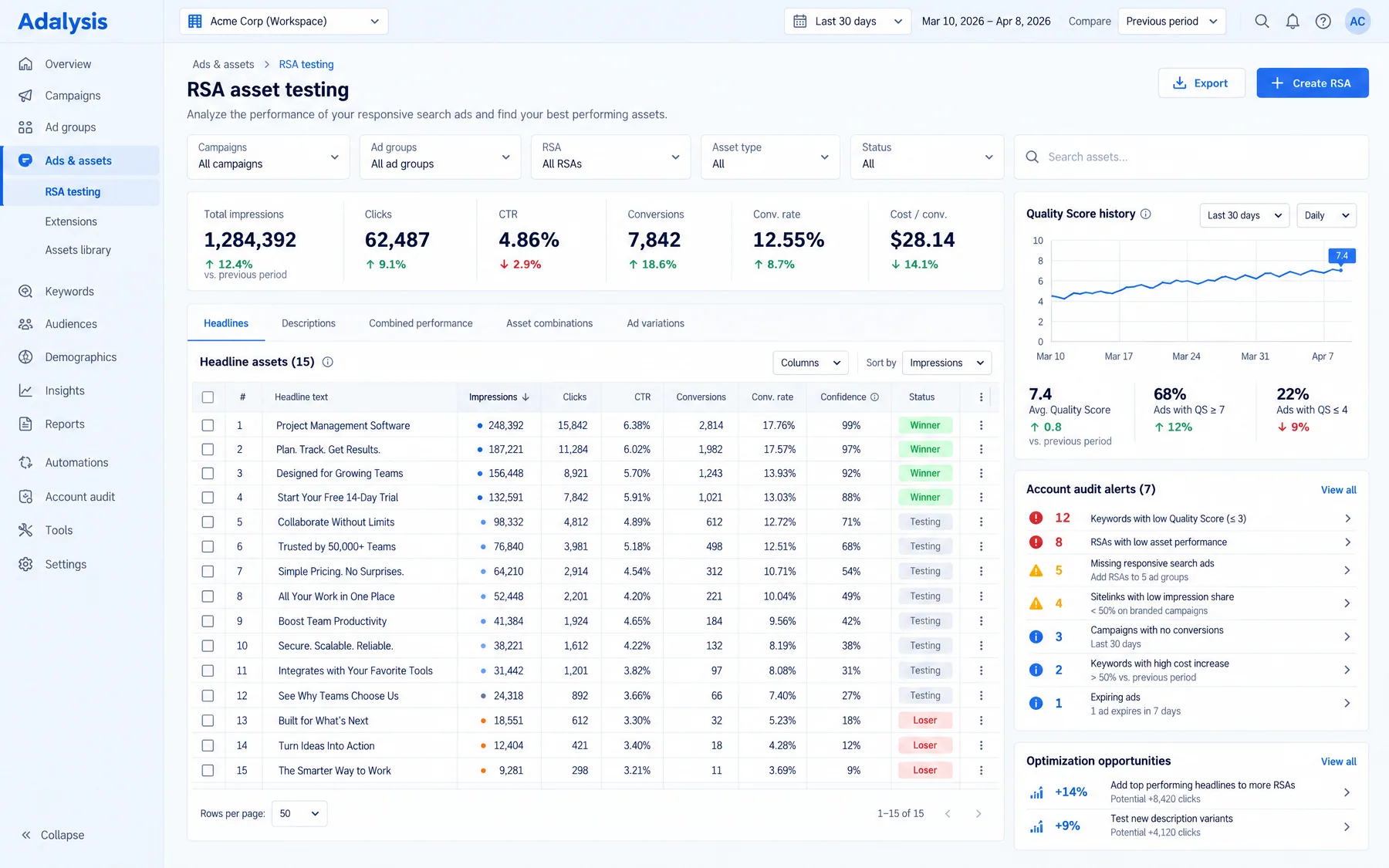The width and height of the screenshot is (1389, 868).
Task: Click the Quality Score history info icon
Action: click(1146, 214)
